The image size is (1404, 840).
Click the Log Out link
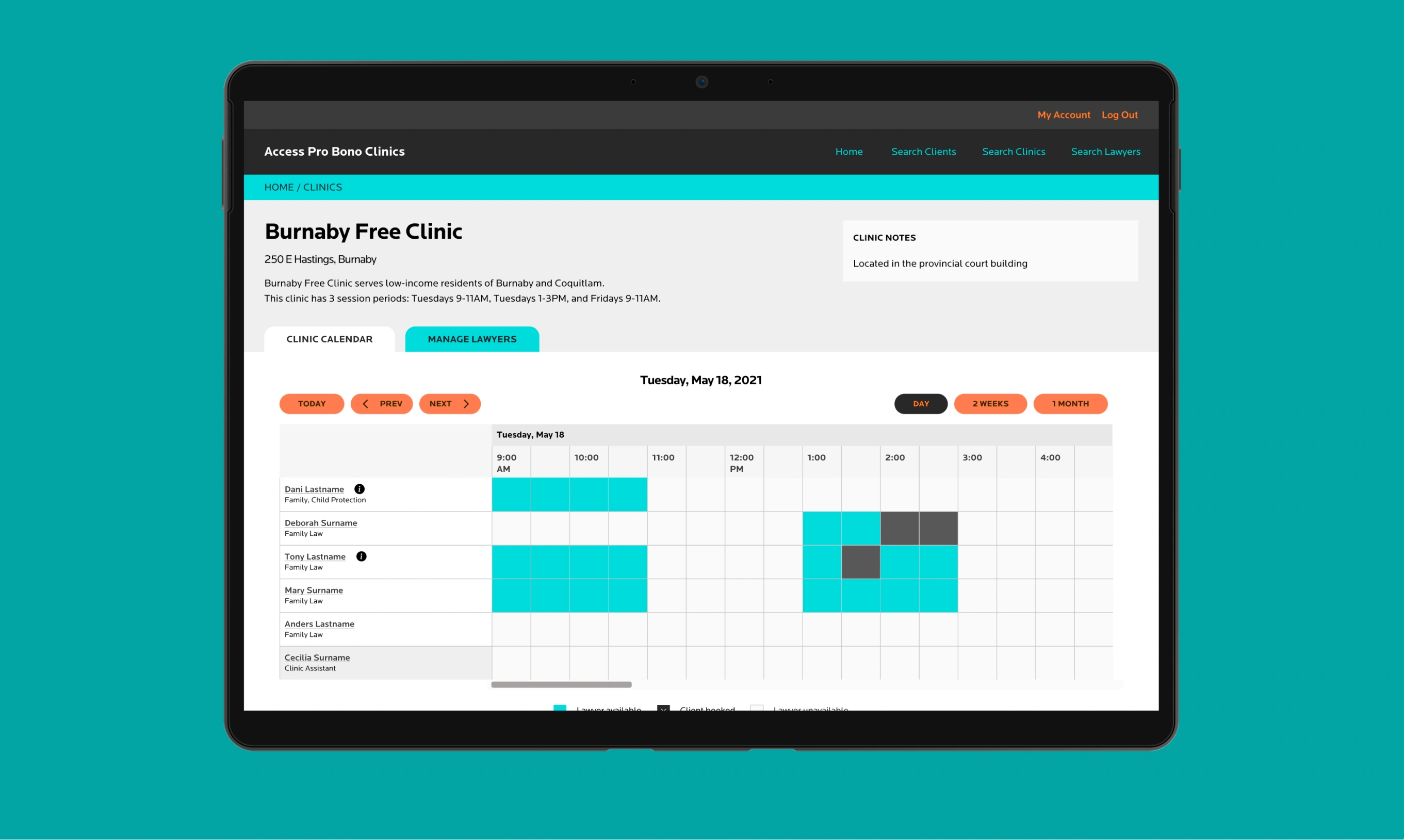1120,114
